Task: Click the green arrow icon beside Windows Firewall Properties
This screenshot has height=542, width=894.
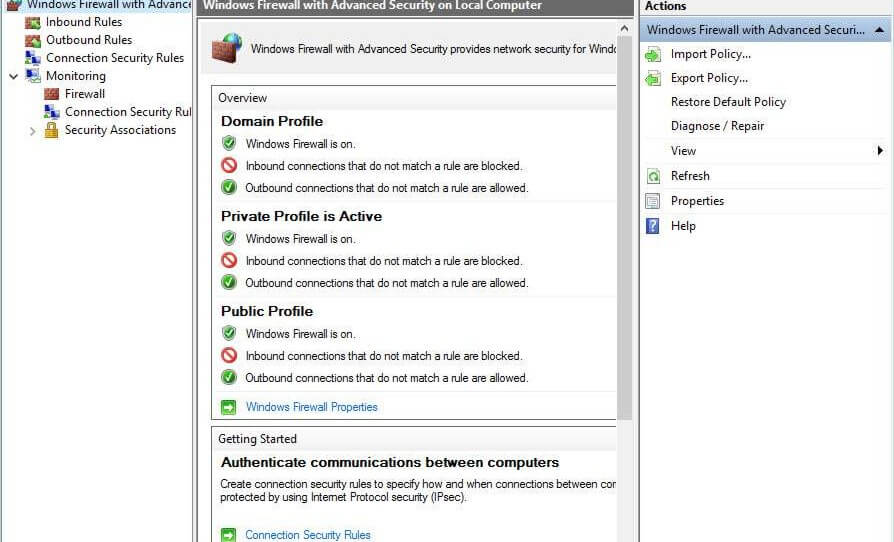Action: (229, 407)
